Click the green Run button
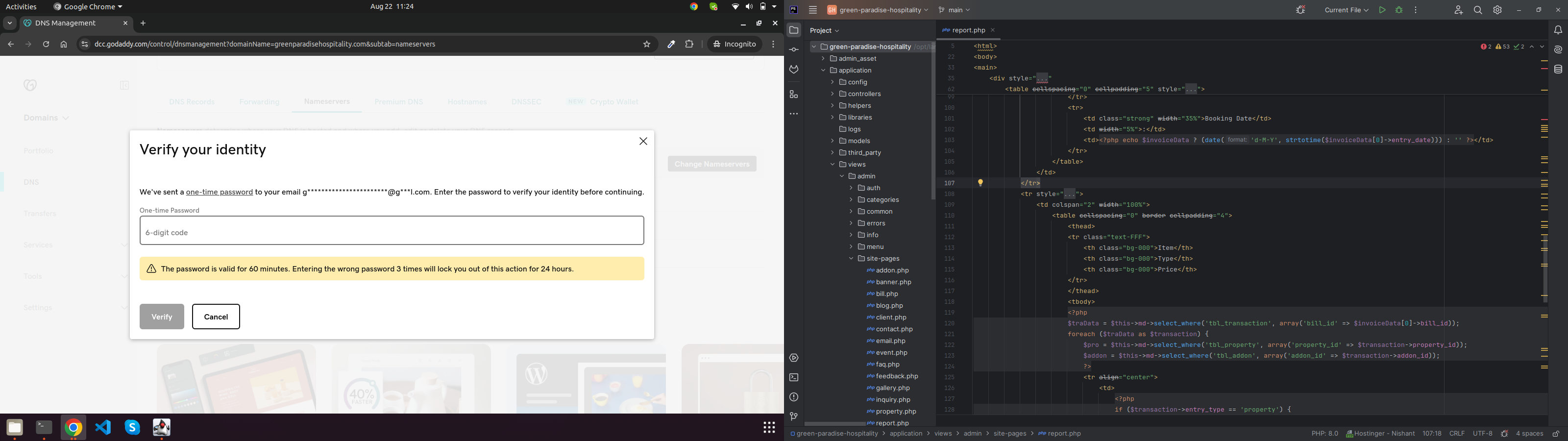This screenshot has height=441, width=1568. pos(1382,10)
